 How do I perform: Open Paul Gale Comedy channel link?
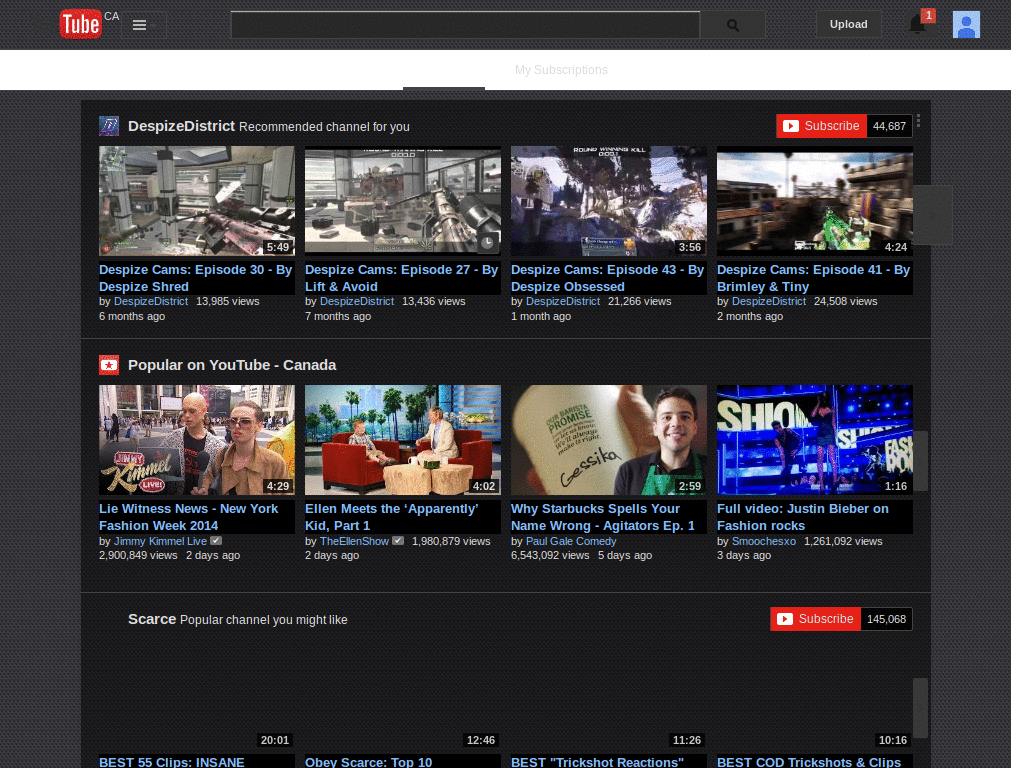571,541
